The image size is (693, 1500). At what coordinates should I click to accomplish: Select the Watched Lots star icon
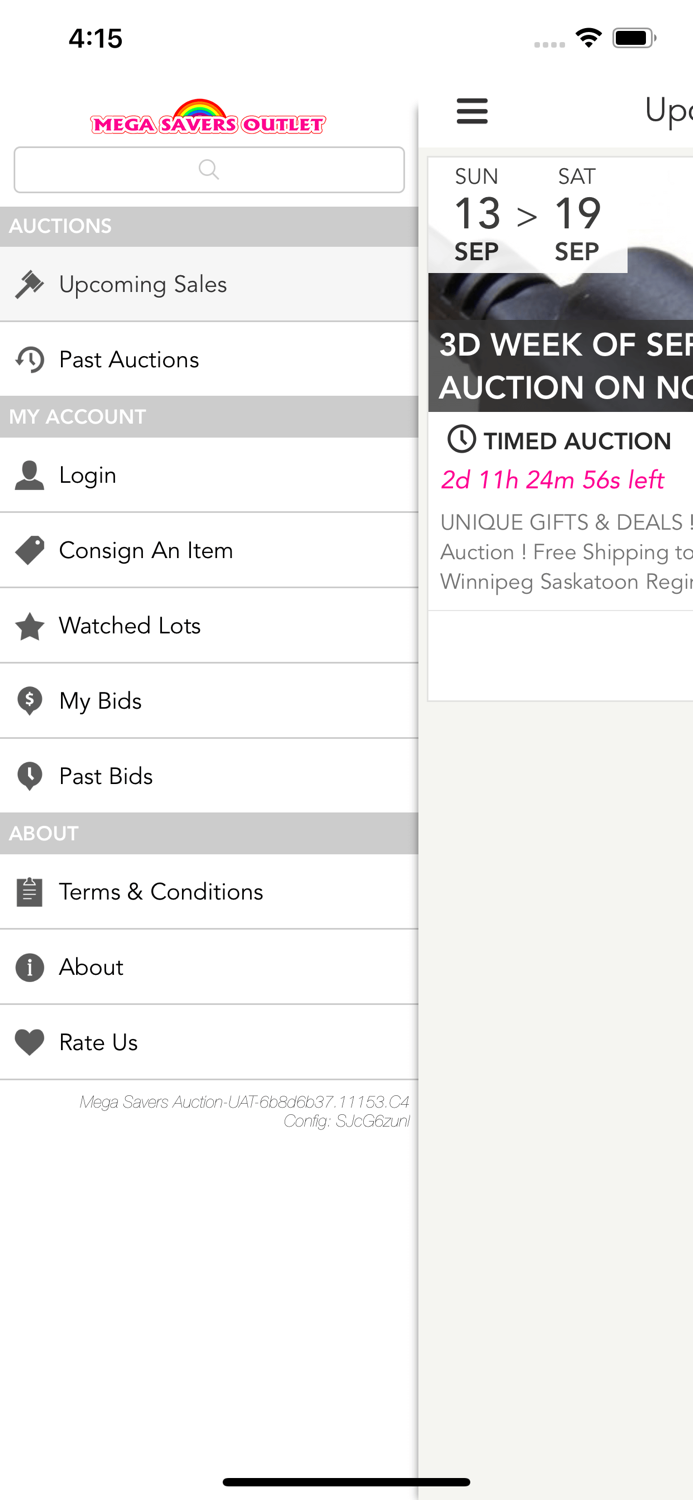[x=30, y=625]
